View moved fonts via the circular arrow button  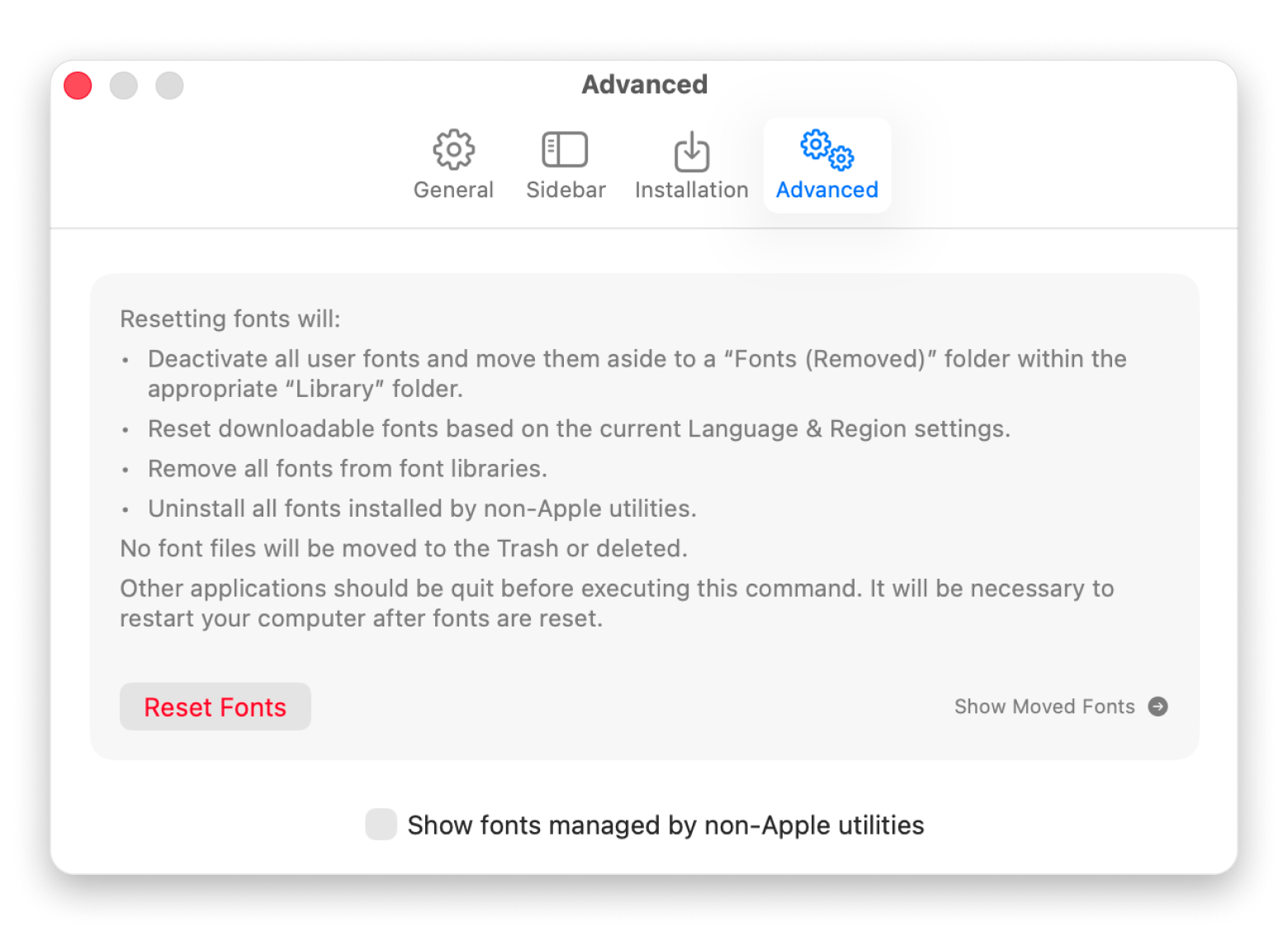coord(1159,707)
